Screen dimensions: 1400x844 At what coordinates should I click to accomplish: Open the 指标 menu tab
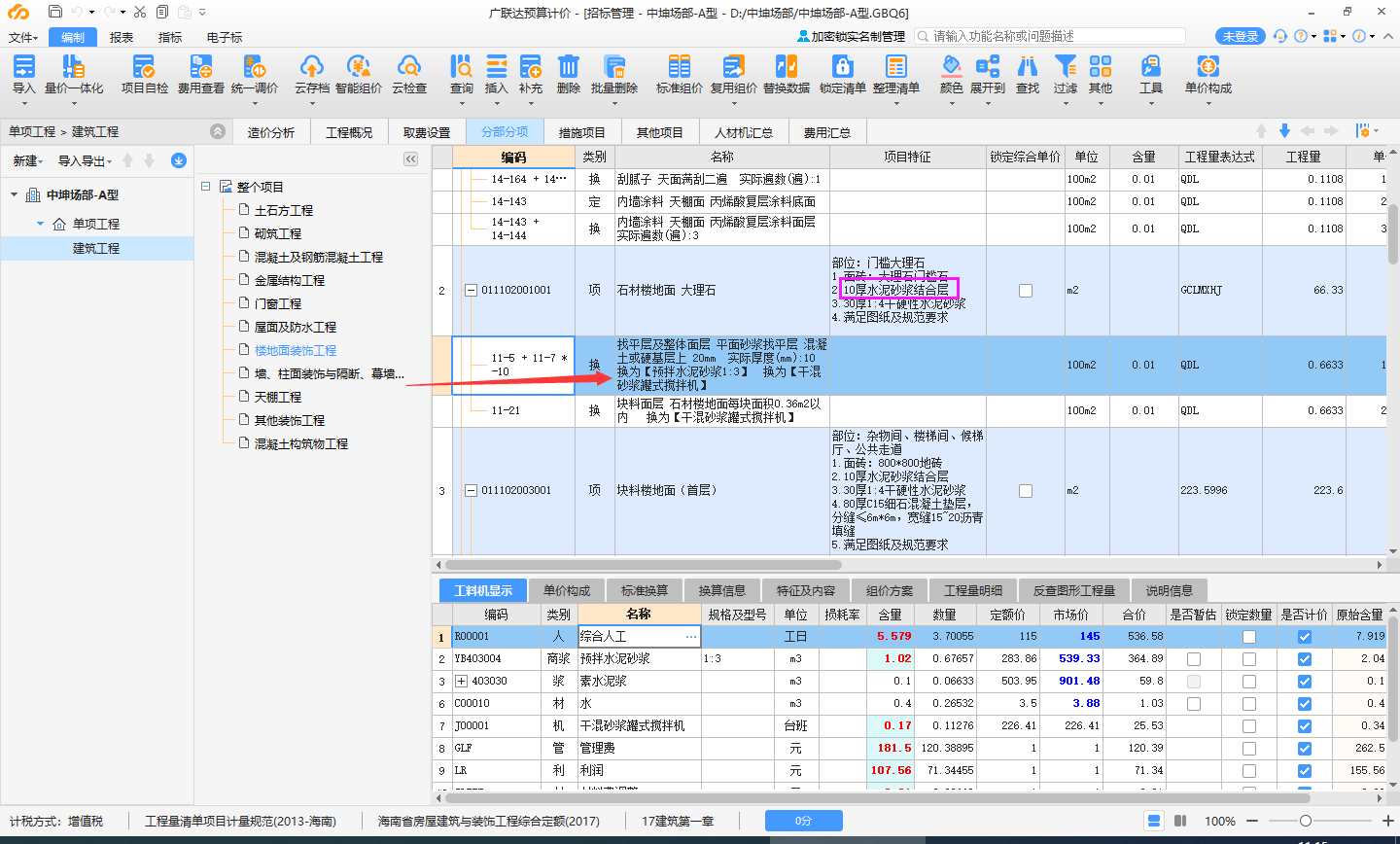coord(170,37)
